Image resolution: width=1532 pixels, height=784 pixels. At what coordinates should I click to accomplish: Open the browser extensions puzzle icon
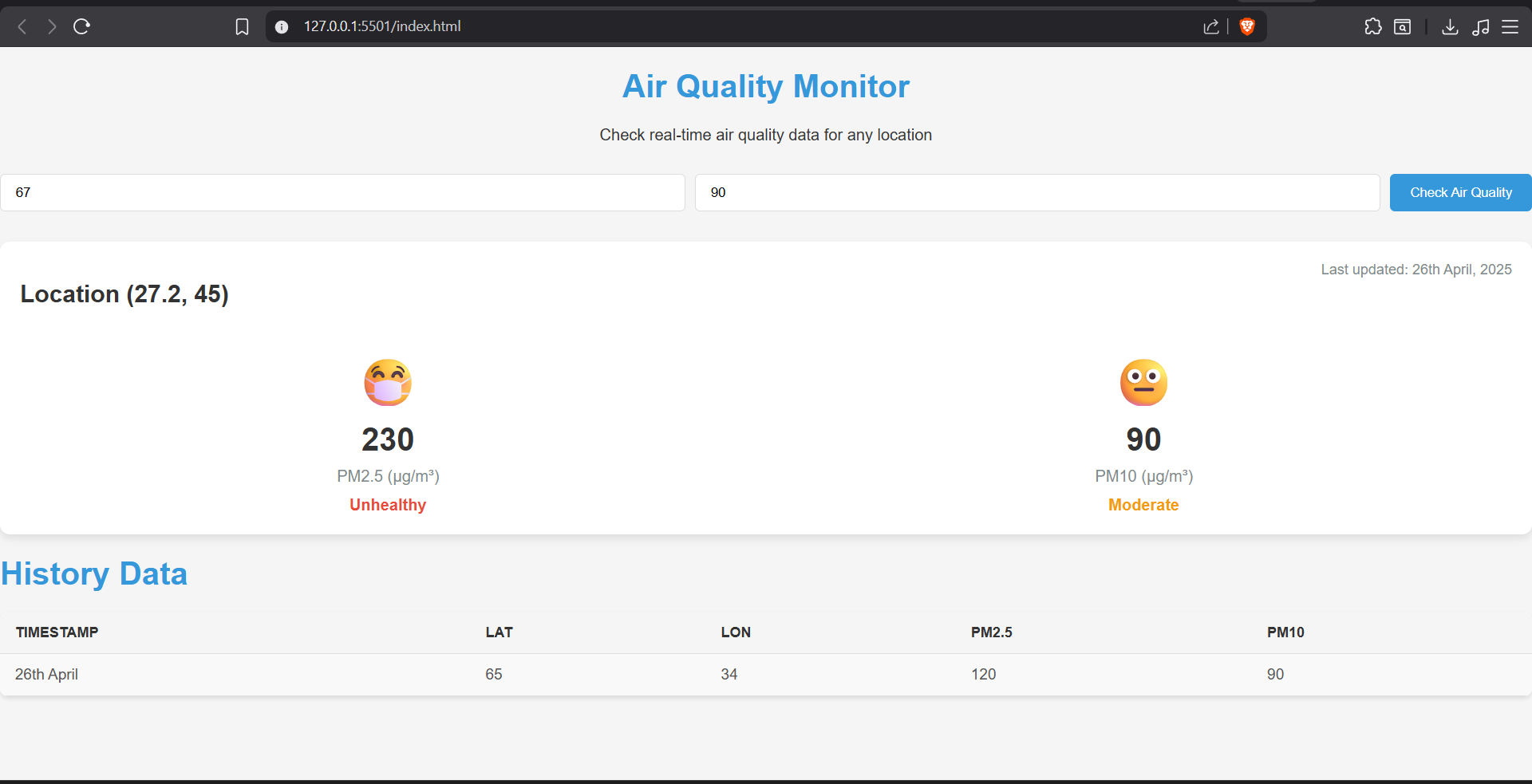coord(1374,26)
